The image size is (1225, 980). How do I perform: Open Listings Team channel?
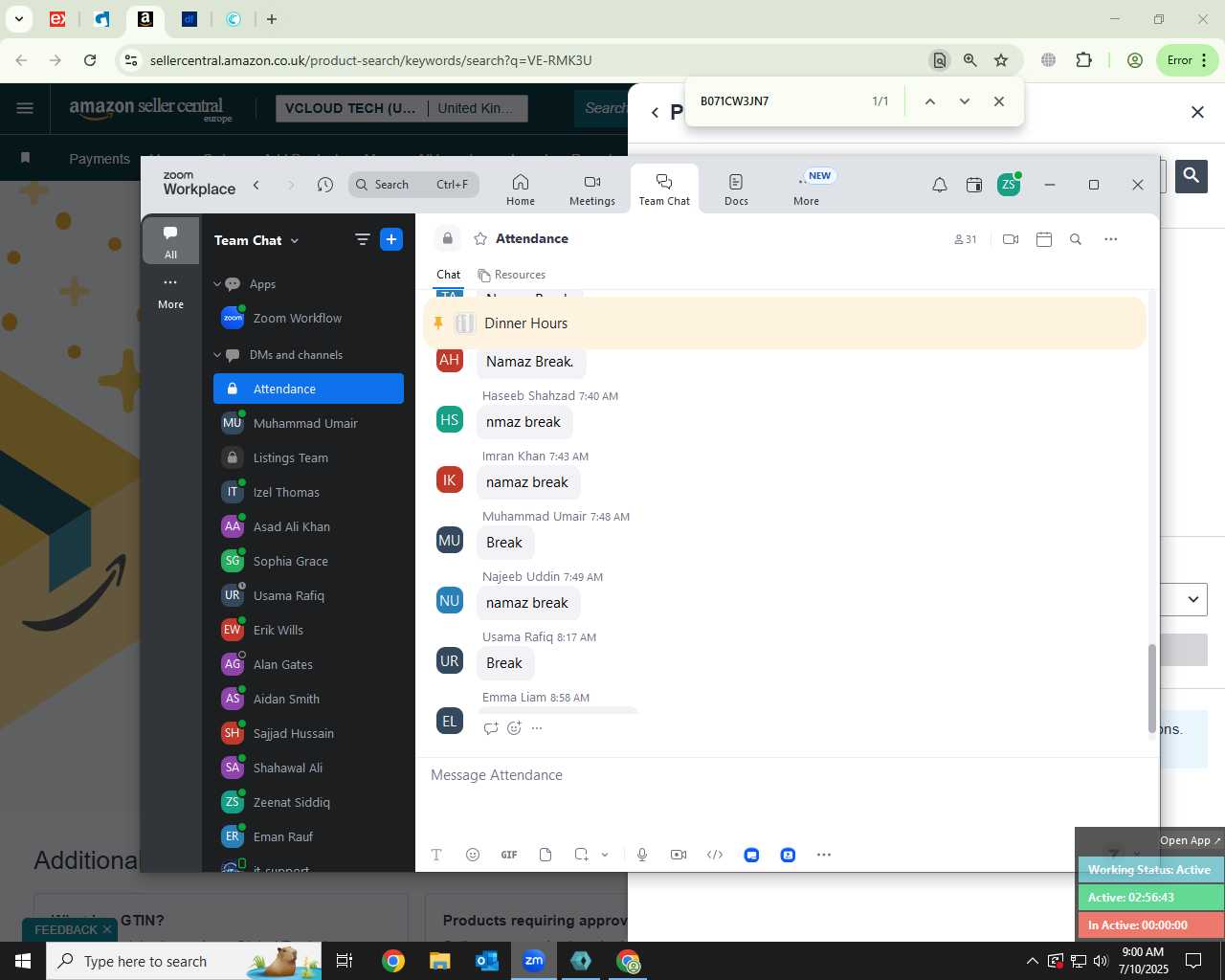coord(308,457)
